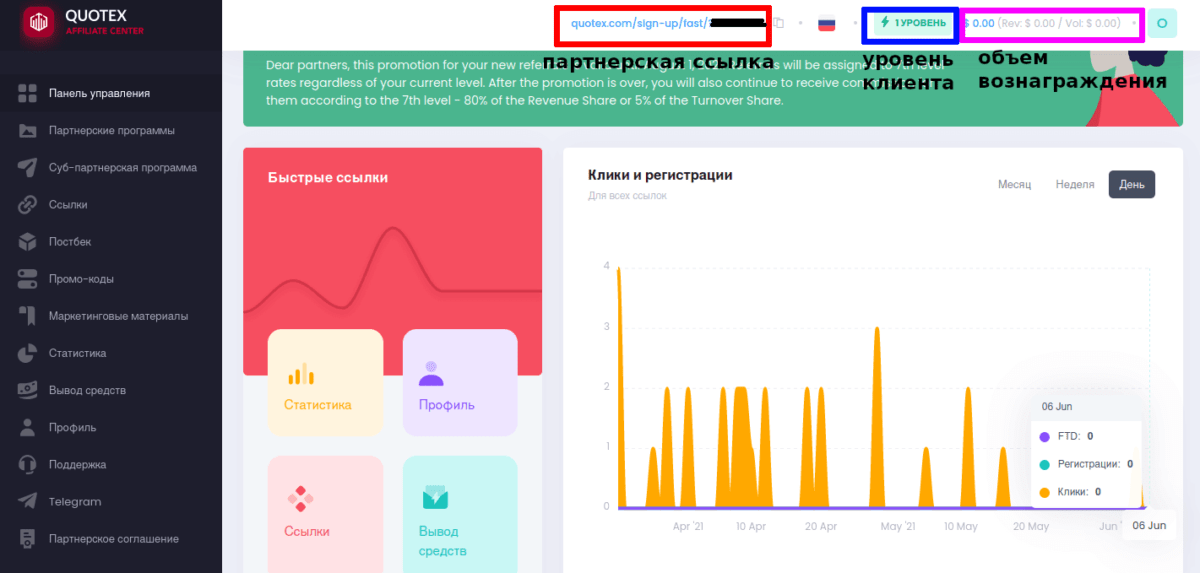Image resolution: width=1200 pixels, height=573 pixels.
Task: Open the Ссылки quick link tile
Action: (325, 509)
